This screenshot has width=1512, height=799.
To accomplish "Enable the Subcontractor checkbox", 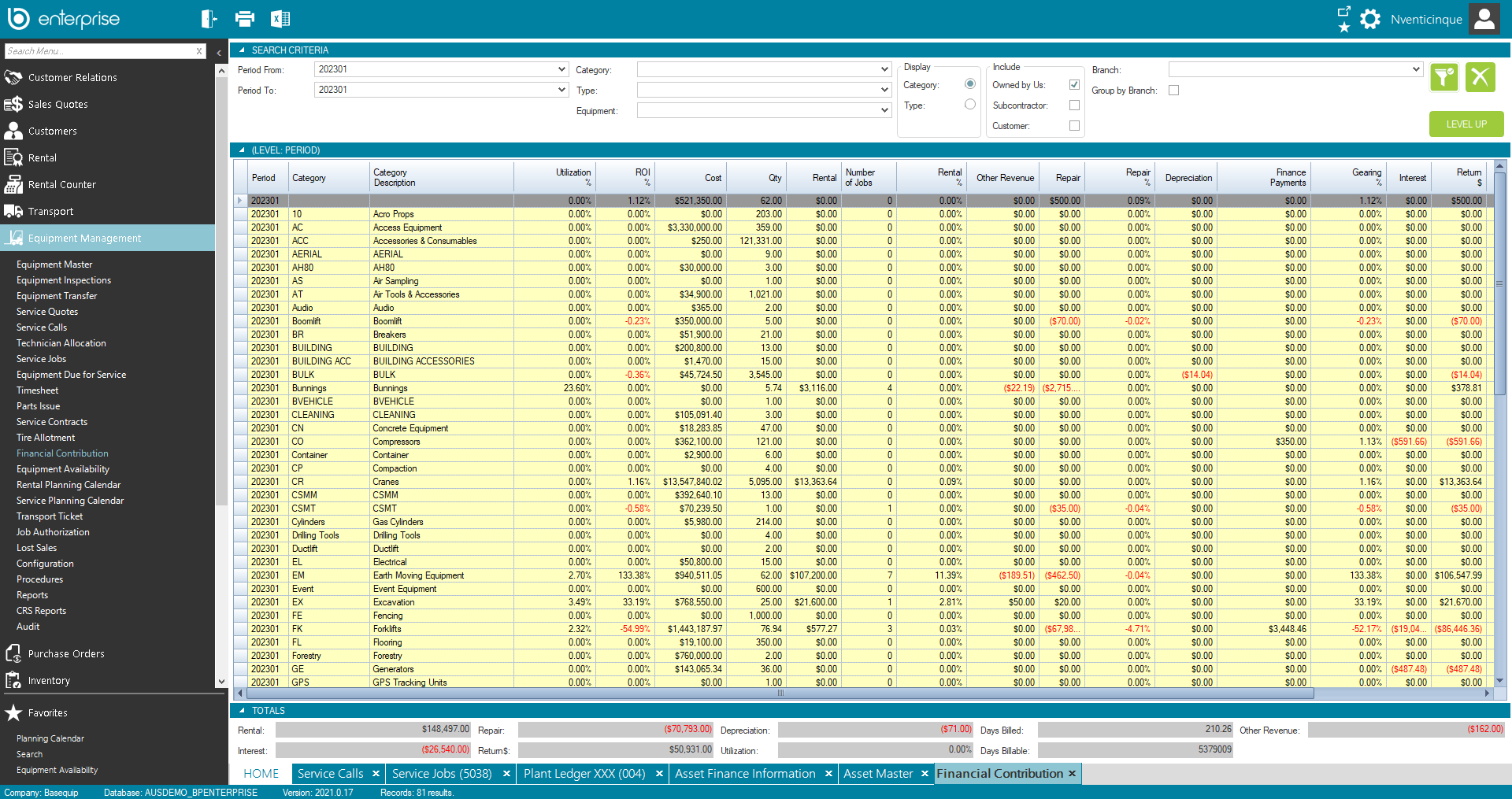I will click(1074, 105).
